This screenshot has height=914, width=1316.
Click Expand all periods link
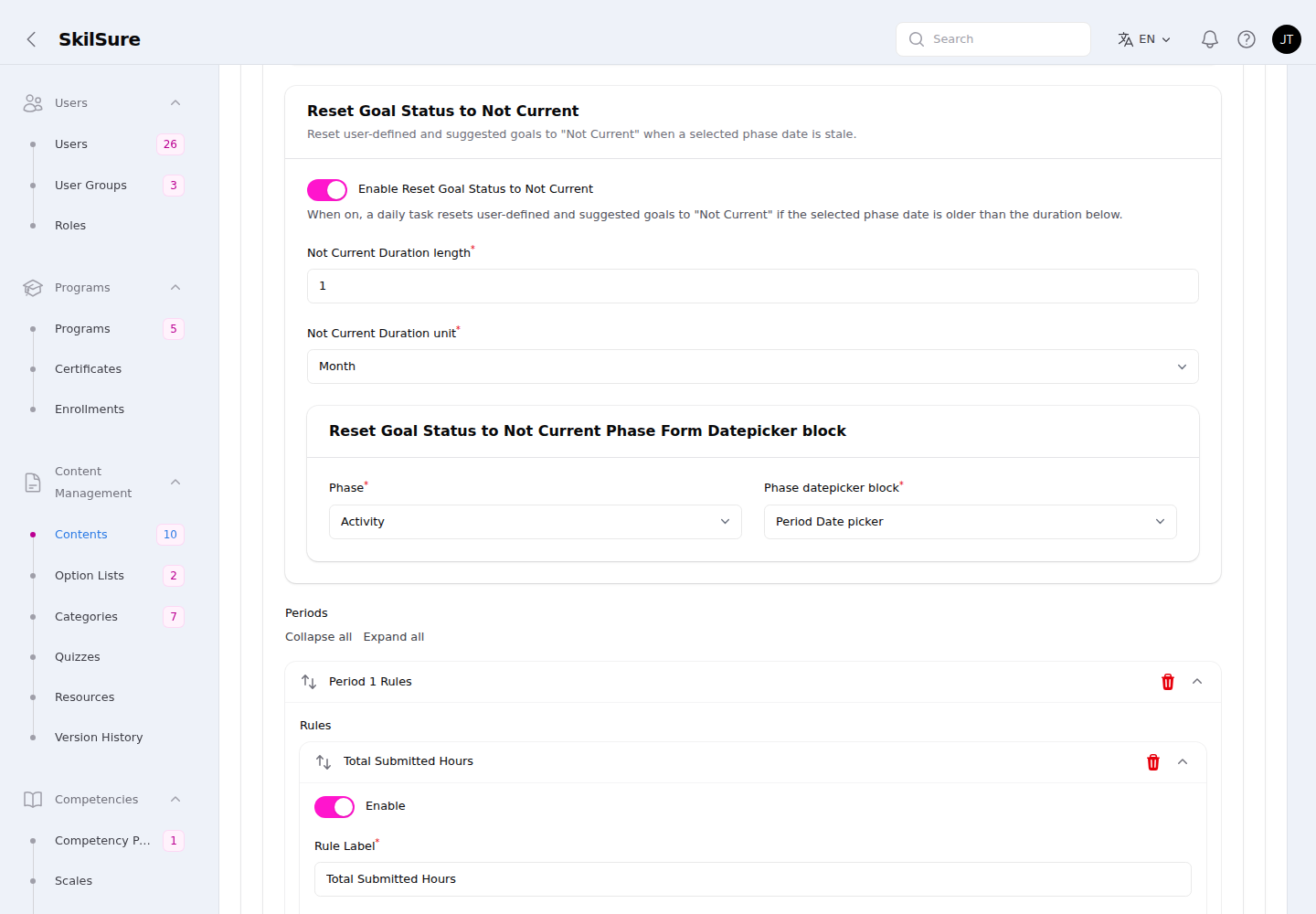pos(394,637)
